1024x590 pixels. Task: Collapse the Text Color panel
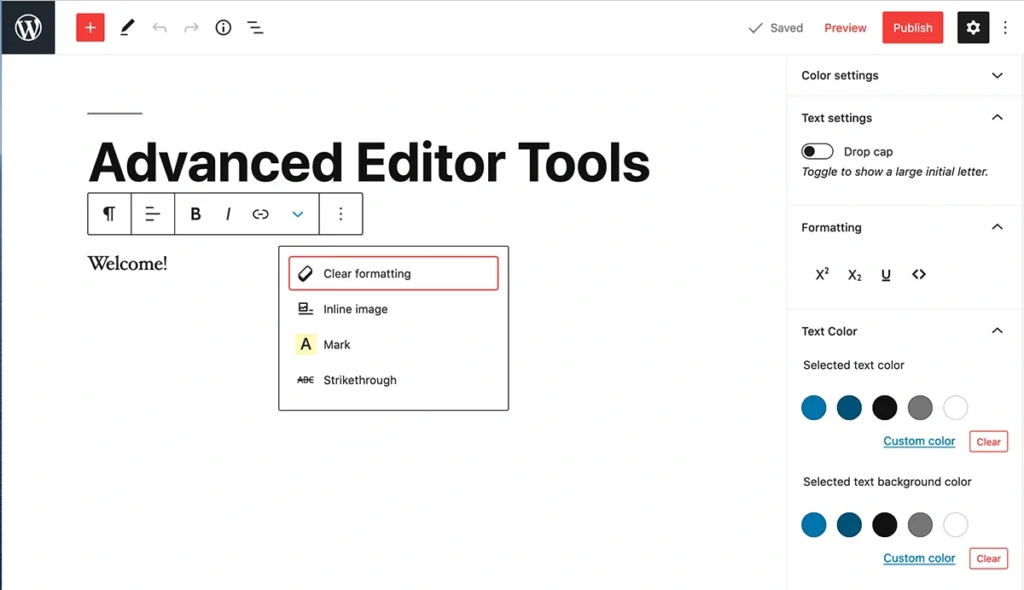click(x=903, y=331)
